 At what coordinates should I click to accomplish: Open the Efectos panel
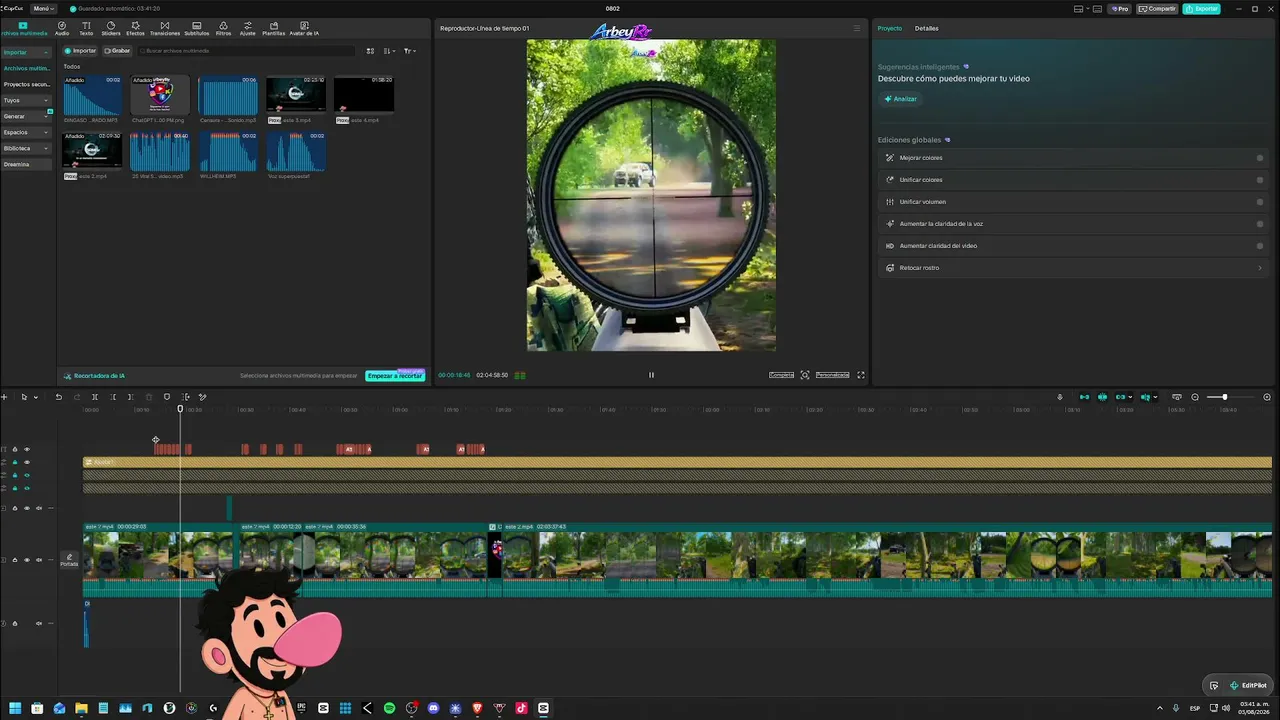click(x=135, y=29)
